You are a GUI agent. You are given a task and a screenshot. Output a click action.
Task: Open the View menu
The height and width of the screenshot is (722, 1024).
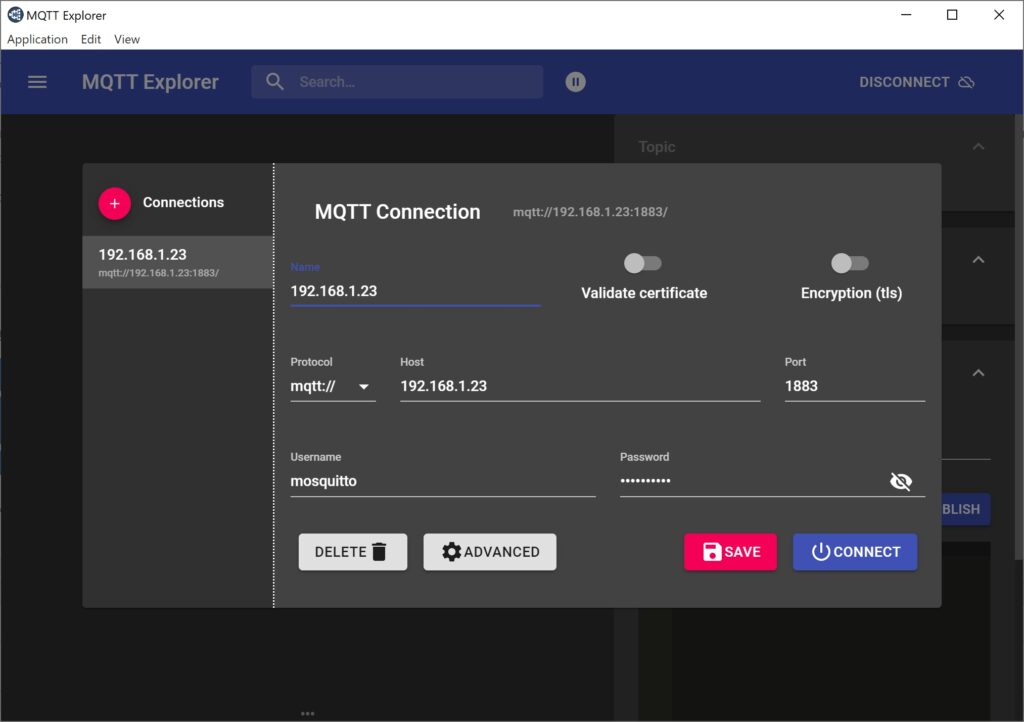click(127, 39)
